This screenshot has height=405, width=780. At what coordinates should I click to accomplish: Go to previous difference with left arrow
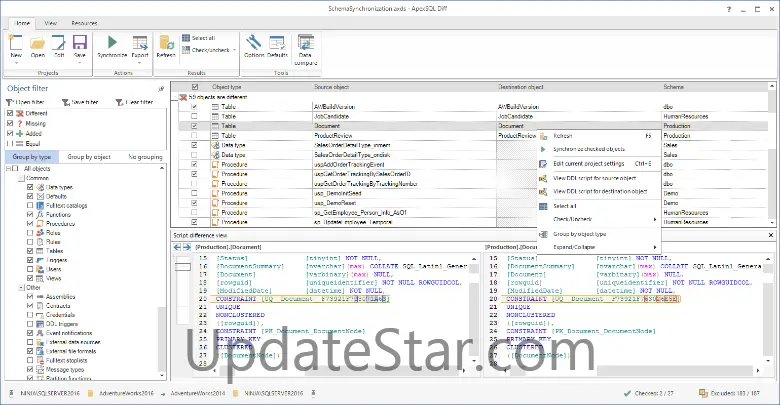tap(177, 247)
